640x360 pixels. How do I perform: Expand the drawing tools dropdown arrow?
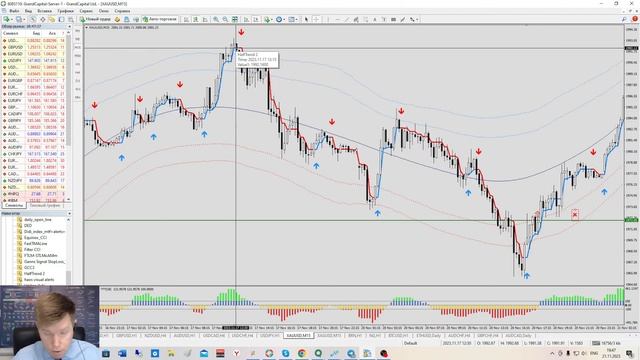point(417,19)
